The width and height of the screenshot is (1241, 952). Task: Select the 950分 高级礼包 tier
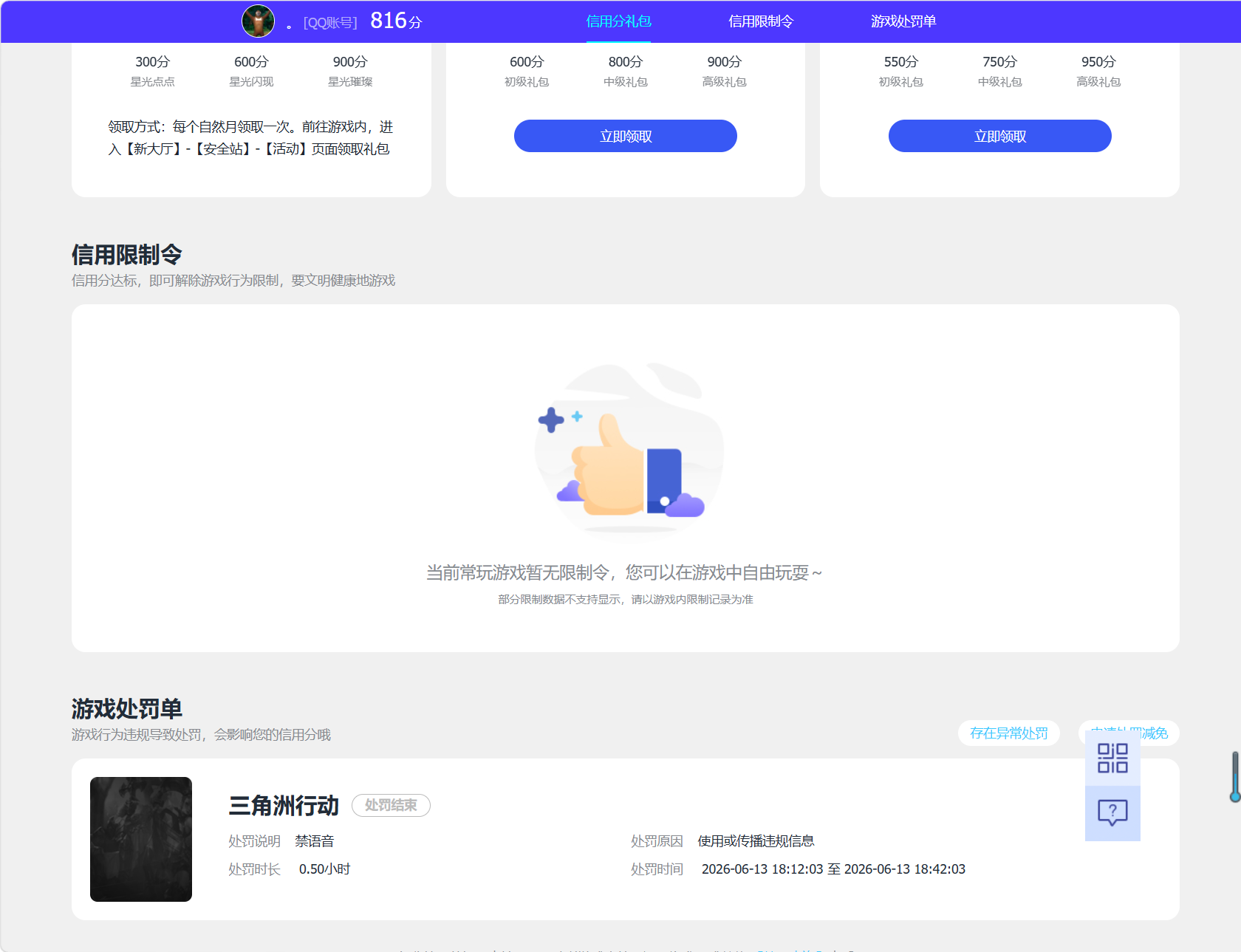pos(1098,71)
